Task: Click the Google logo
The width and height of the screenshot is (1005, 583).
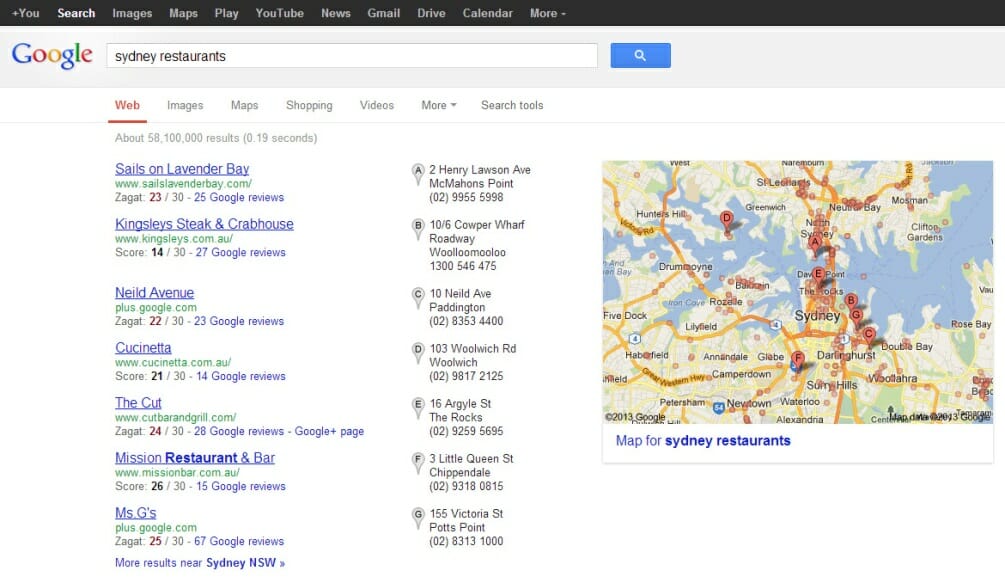Action: click(x=52, y=56)
